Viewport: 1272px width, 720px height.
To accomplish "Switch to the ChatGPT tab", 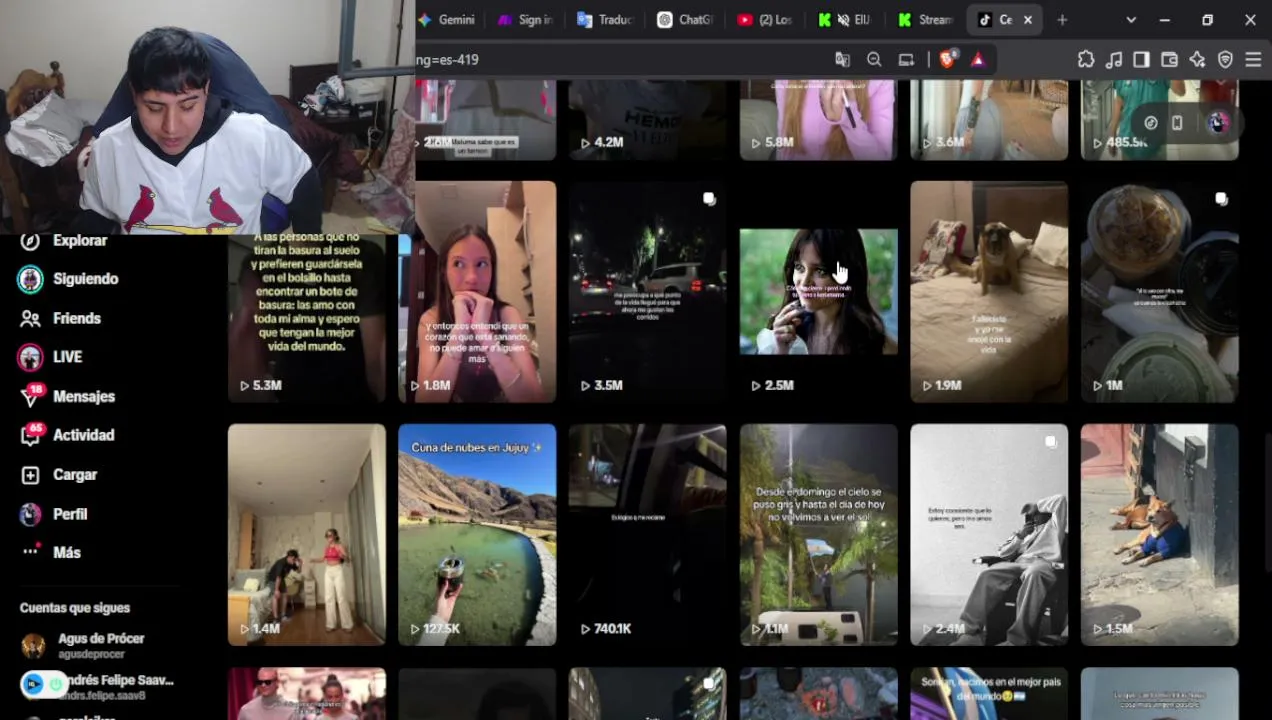I will pyautogui.click(x=685, y=20).
